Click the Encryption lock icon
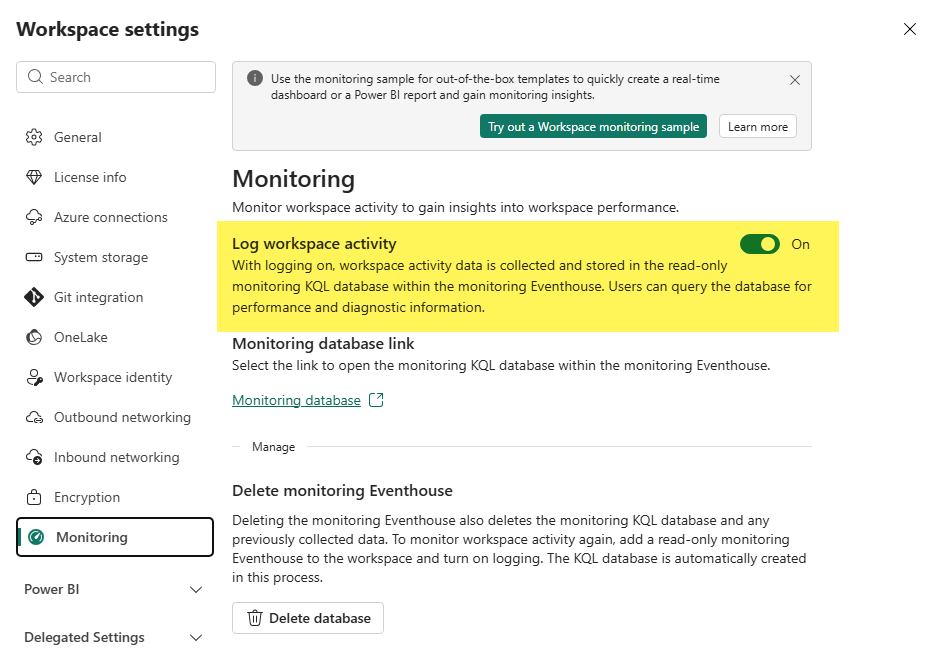940x664 pixels. tap(34, 497)
